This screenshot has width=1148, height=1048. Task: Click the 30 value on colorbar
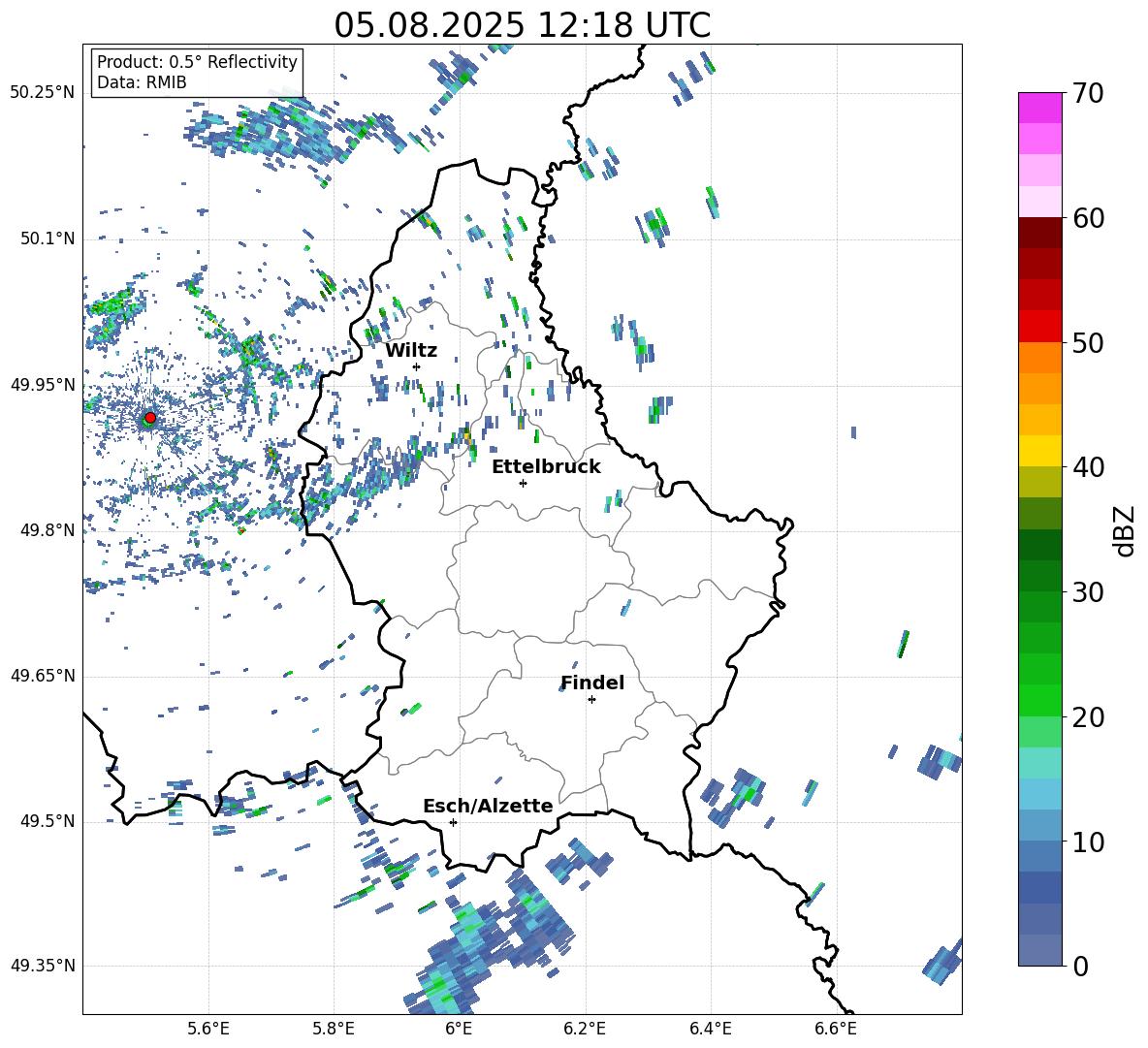(x=1088, y=592)
